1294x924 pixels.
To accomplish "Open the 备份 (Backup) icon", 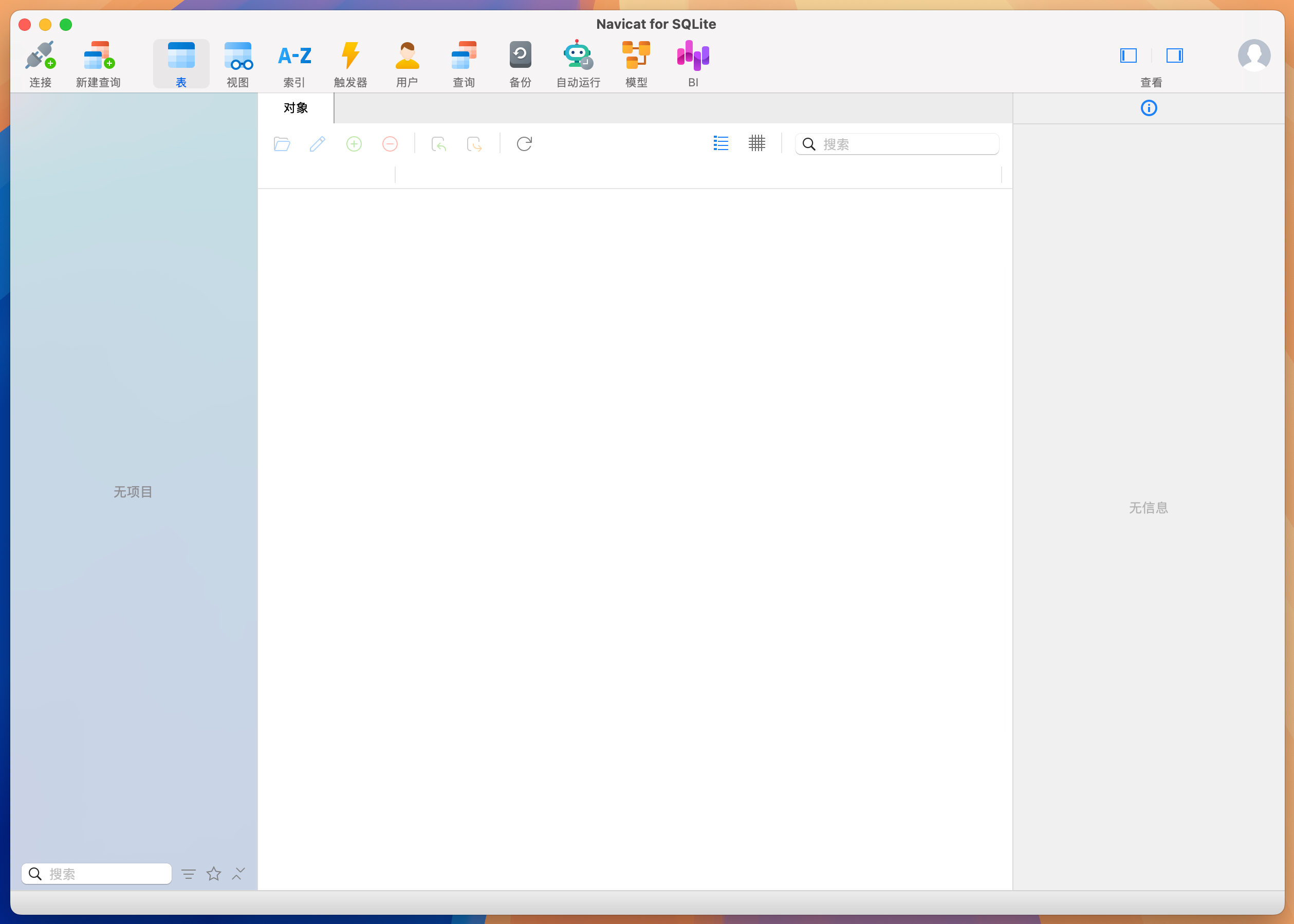I will [520, 63].
